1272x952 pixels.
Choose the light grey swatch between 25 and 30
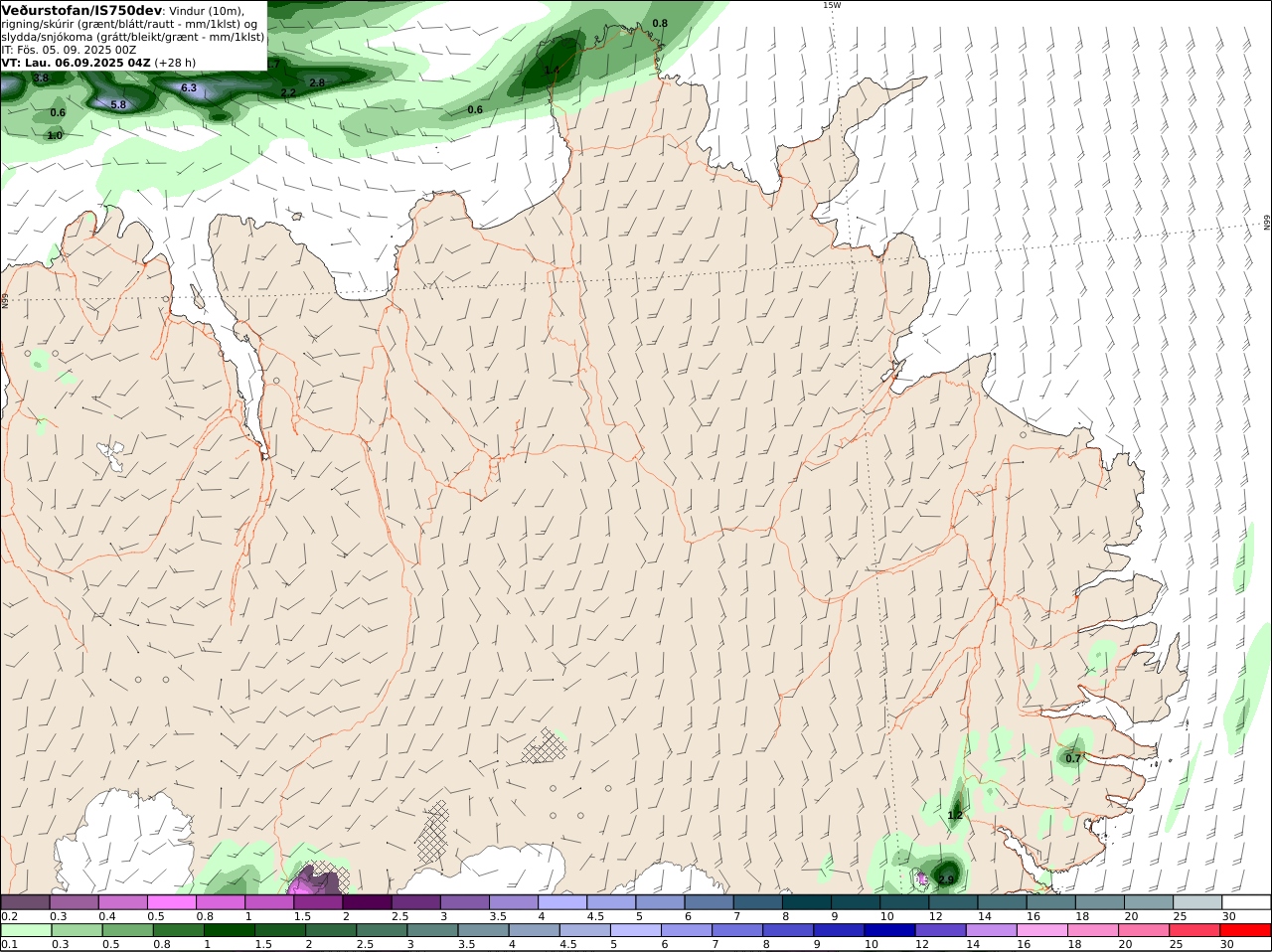coord(1197,901)
